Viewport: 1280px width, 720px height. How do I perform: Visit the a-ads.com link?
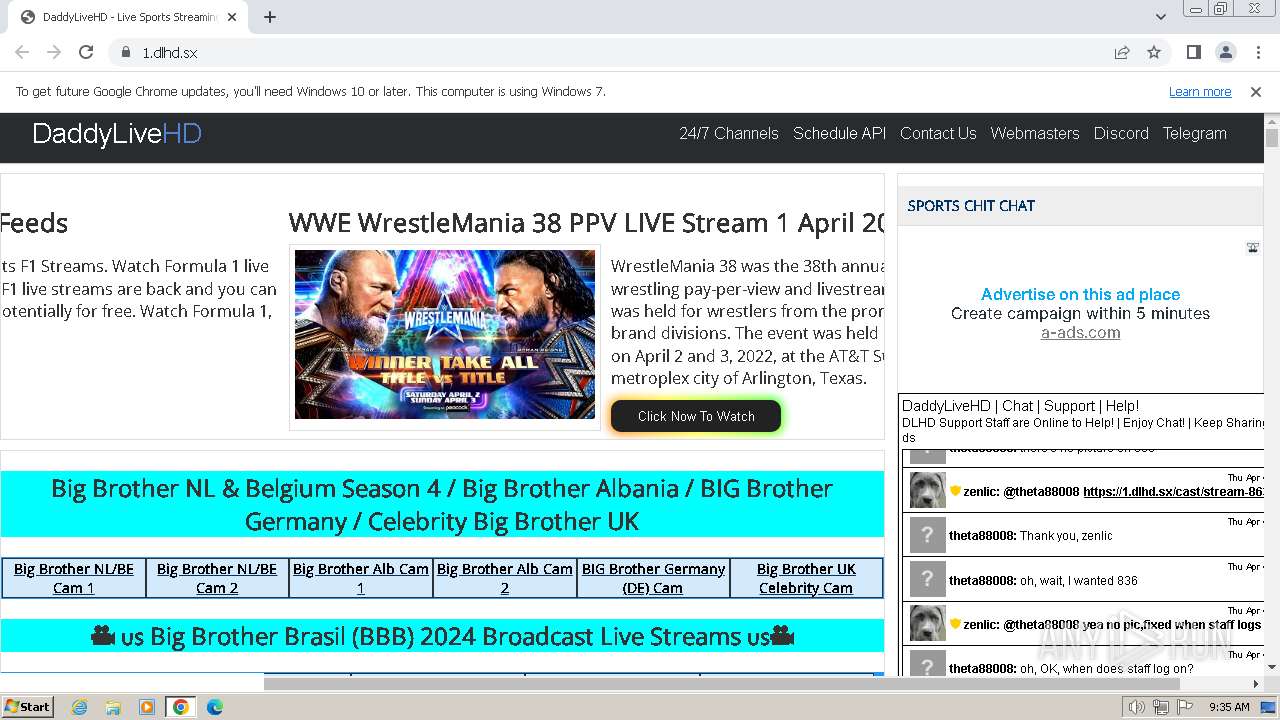tap(1080, 333)
